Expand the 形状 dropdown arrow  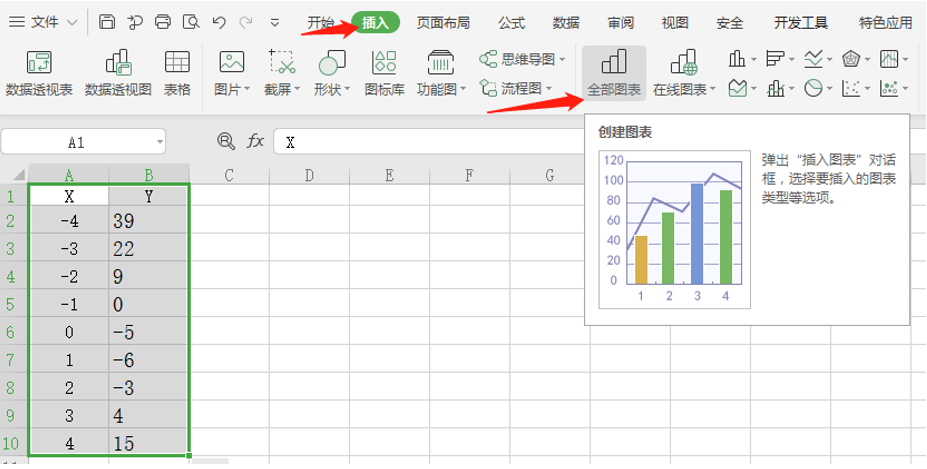[x=348, y=90]
